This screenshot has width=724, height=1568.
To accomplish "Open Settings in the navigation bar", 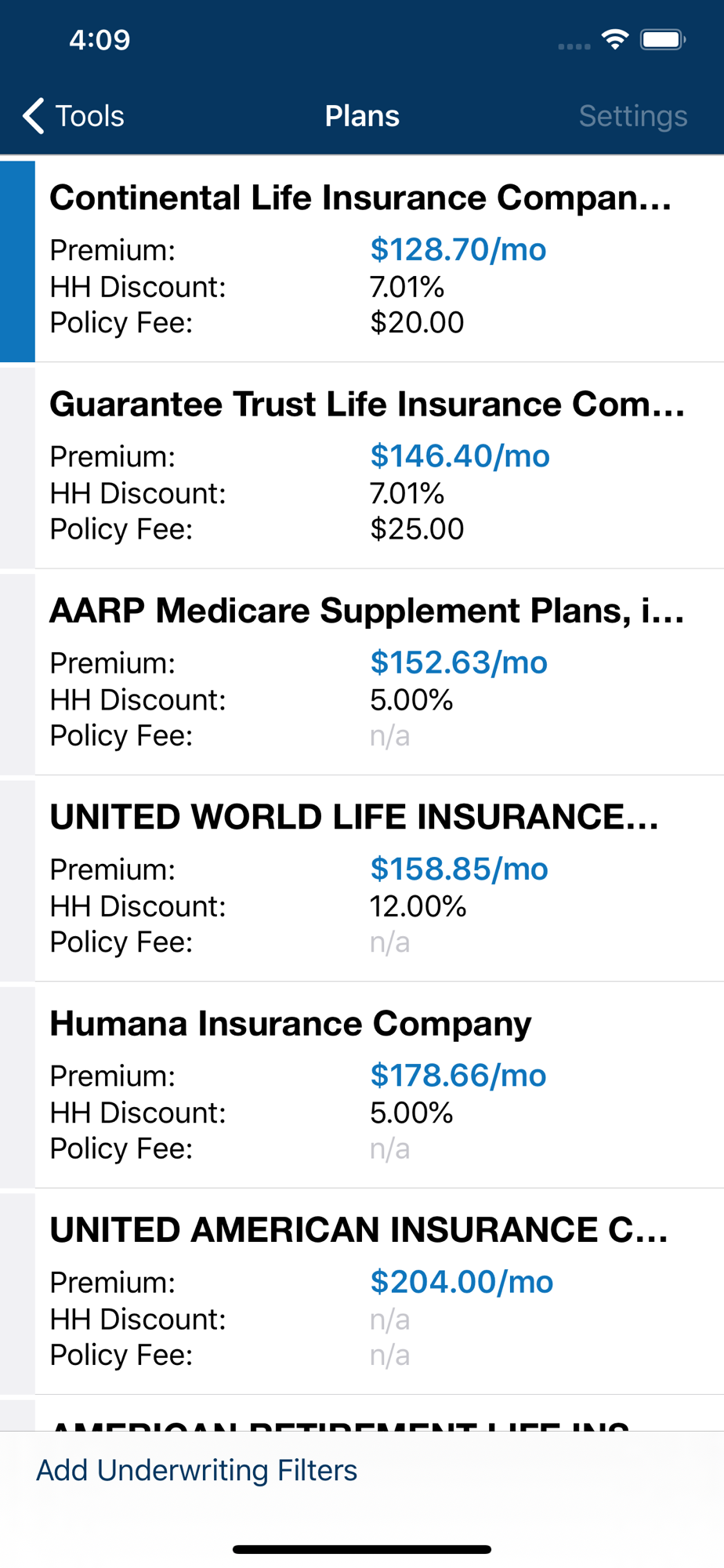I will point(632,116).
